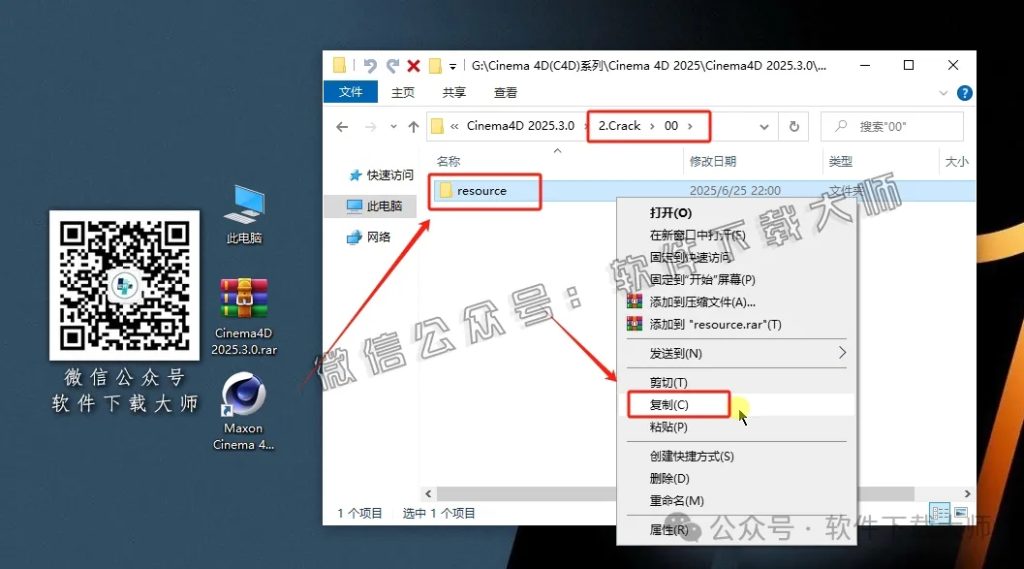Click the 1 个项目 status bar text

tap(359, 513)
